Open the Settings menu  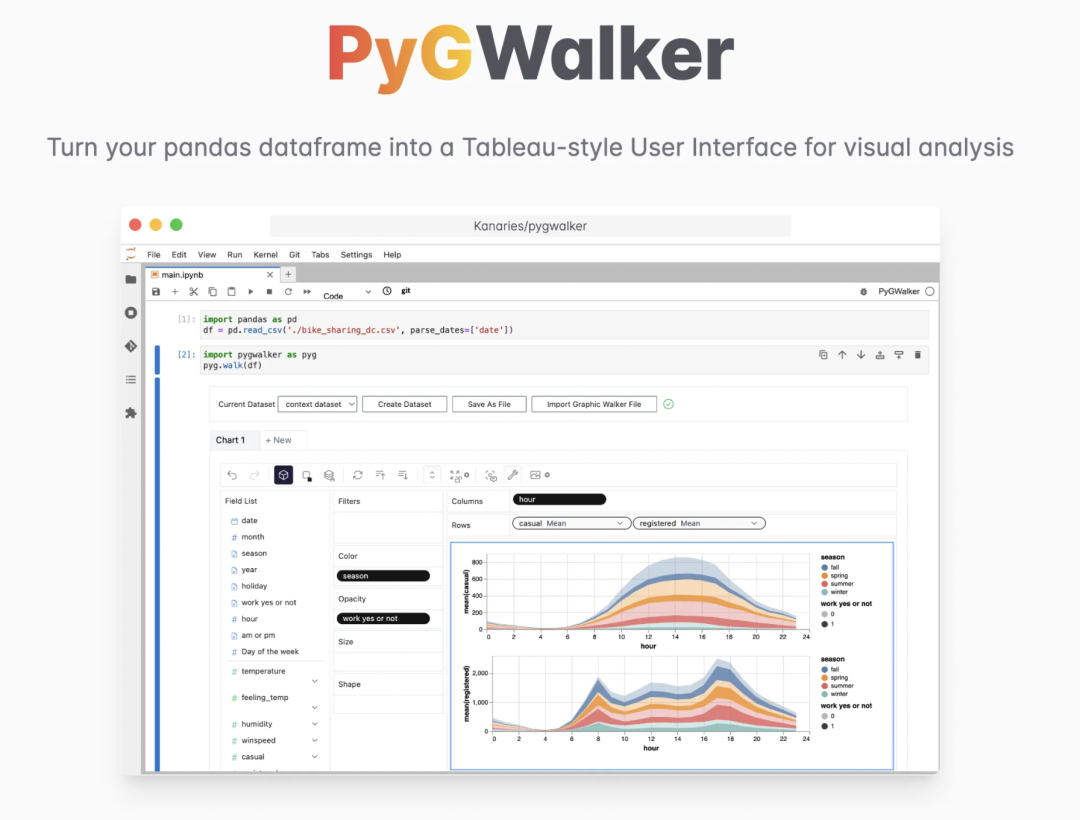click(356, 255)
